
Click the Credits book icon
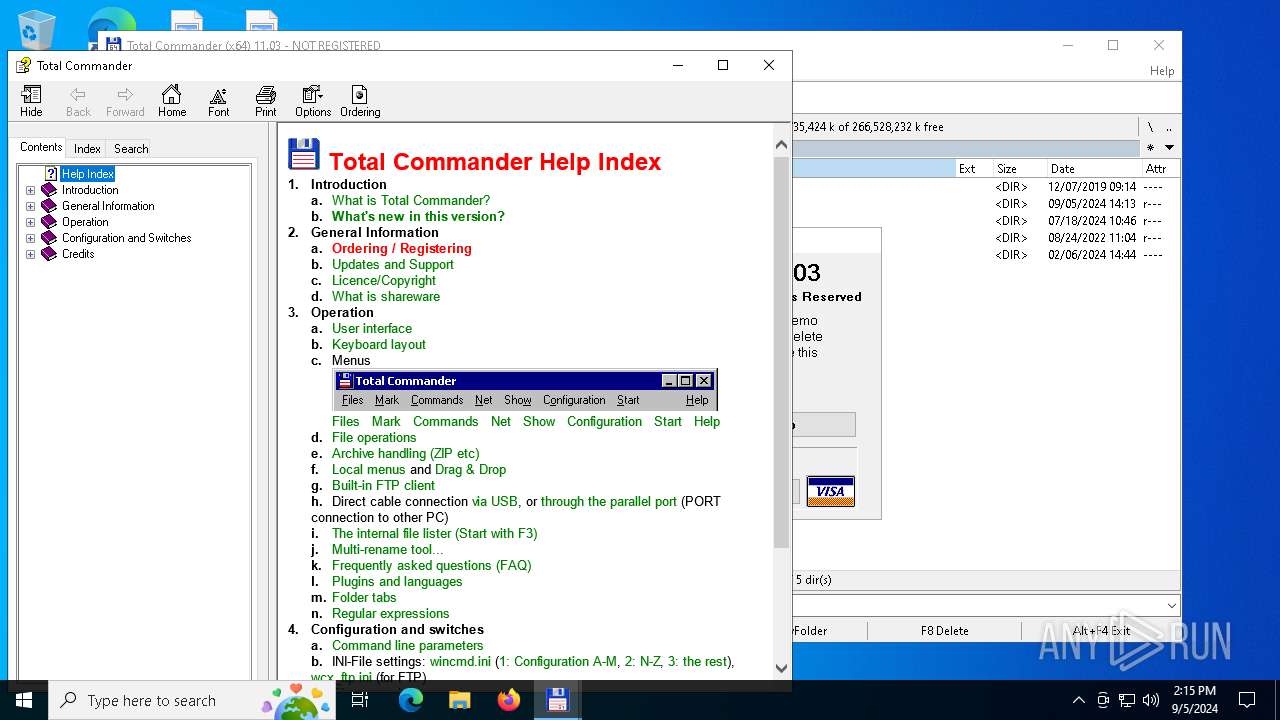tap(49, 254)
